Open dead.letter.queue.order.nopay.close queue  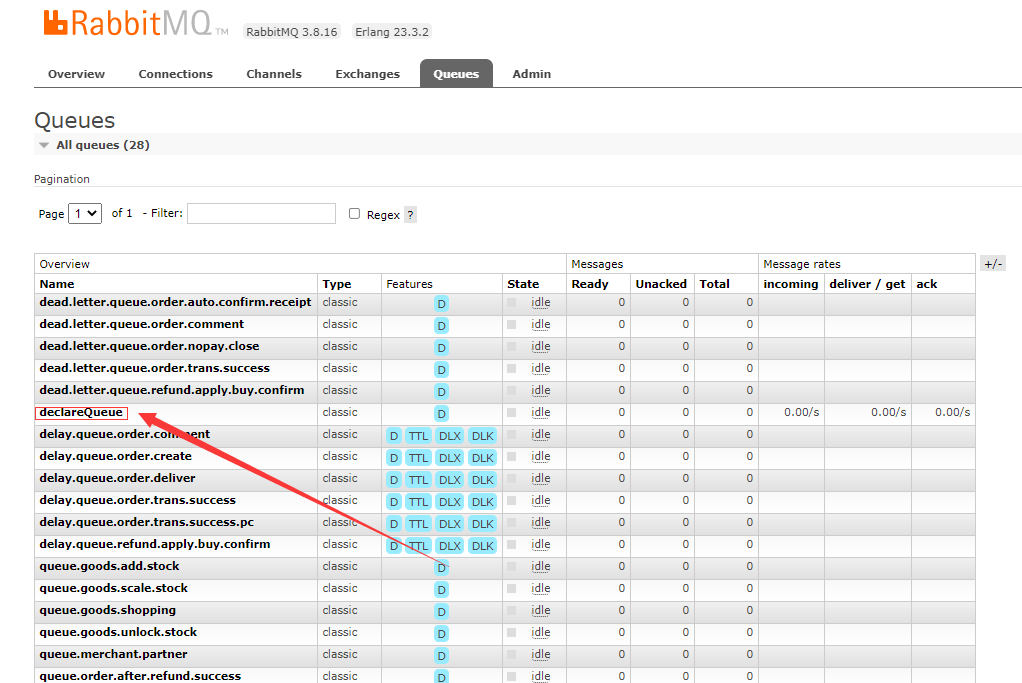[149, 346]
